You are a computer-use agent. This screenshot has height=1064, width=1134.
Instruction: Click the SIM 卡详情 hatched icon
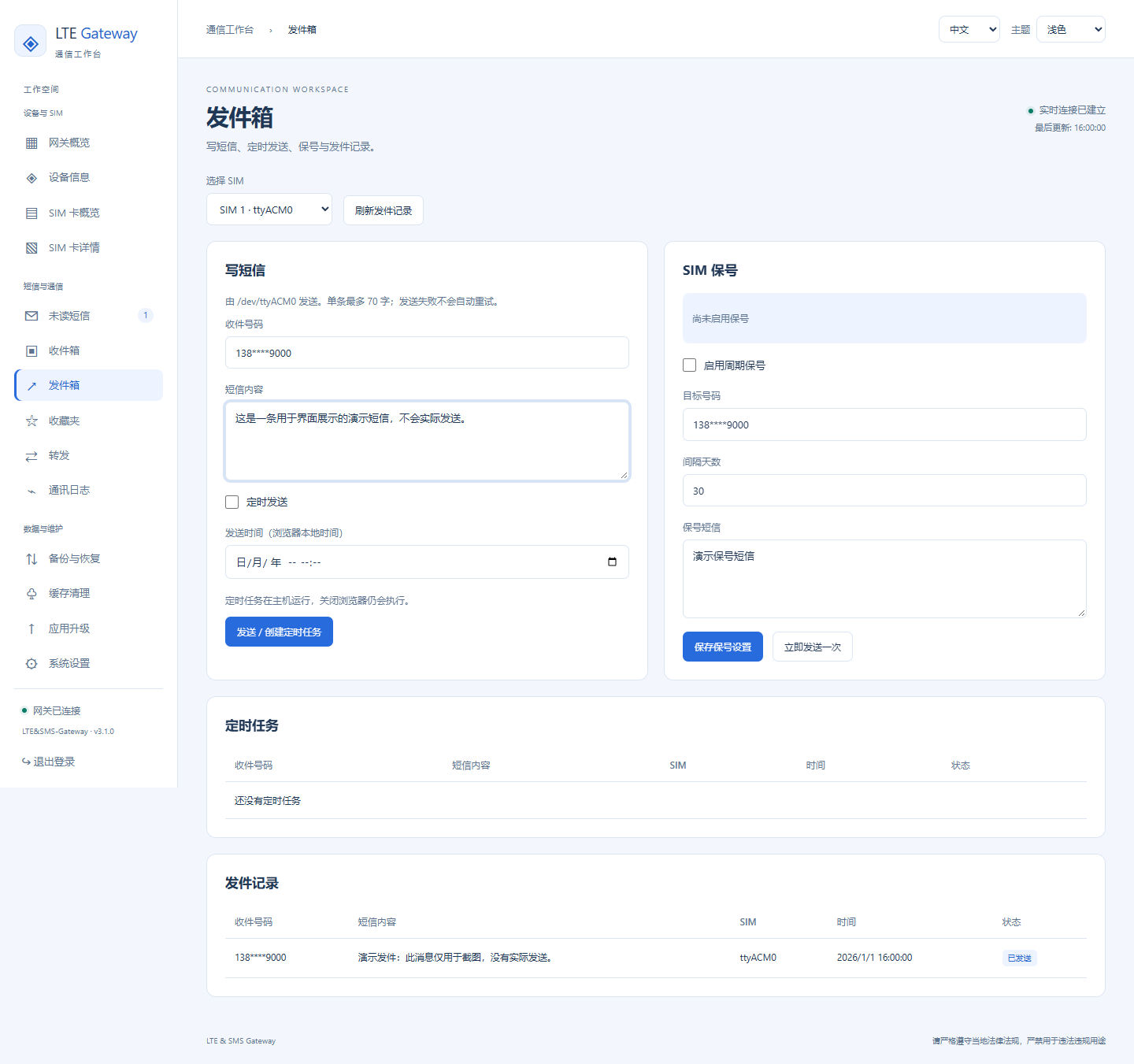(31, 248)
